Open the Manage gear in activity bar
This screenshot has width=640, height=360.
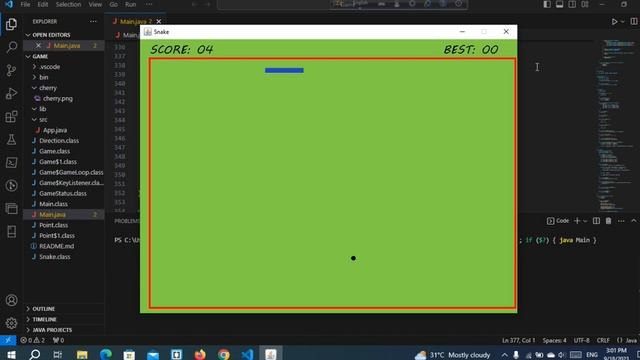(11, 323)
